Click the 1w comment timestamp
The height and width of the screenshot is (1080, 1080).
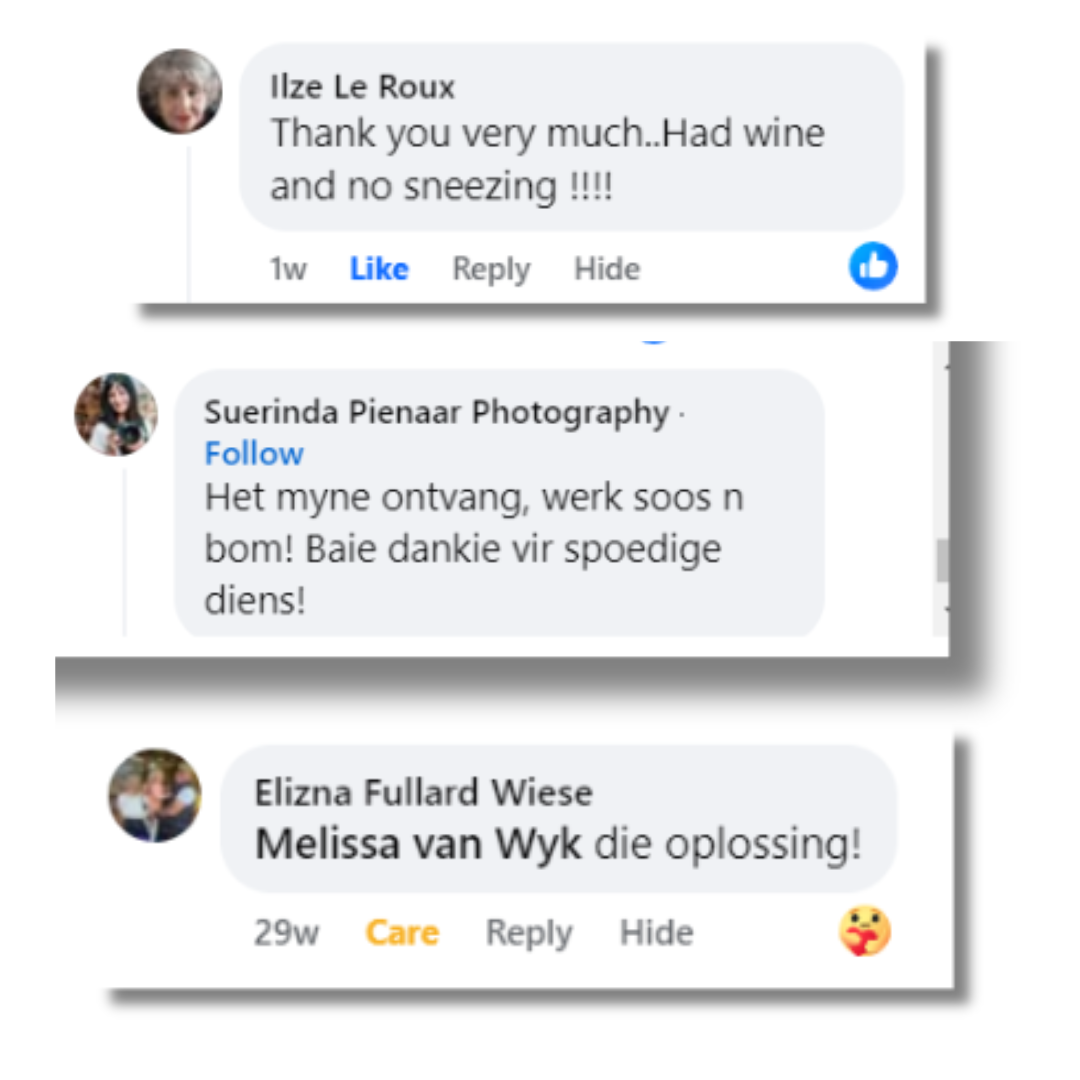click(288, 269)
